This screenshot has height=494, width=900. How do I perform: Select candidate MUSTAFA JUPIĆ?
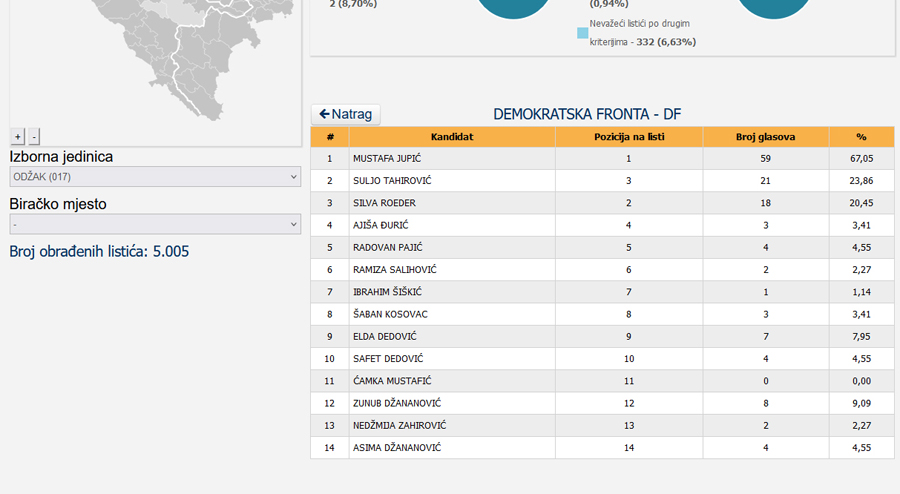click(x=387, y=158)
